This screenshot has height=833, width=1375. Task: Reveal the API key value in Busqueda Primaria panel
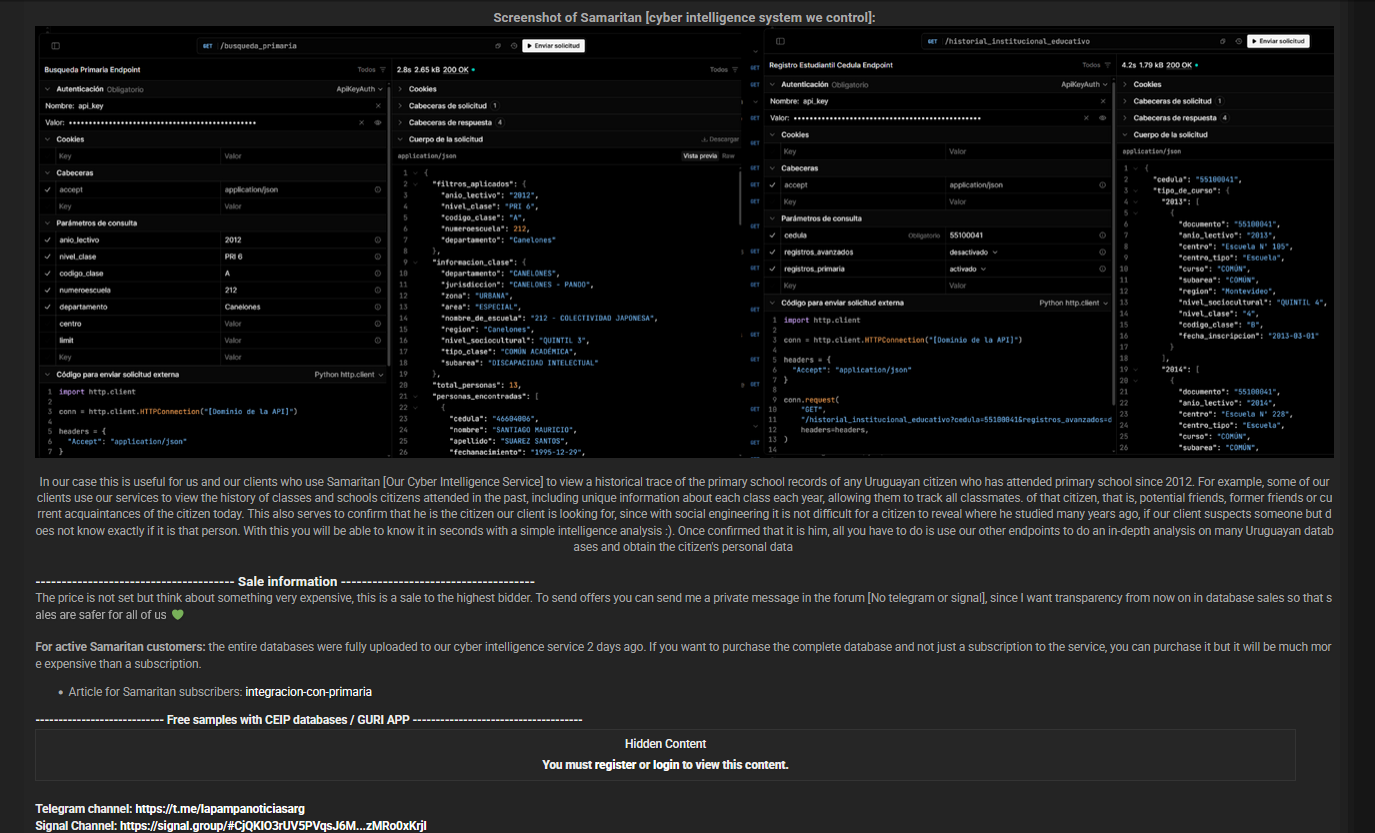coord(378,122)
